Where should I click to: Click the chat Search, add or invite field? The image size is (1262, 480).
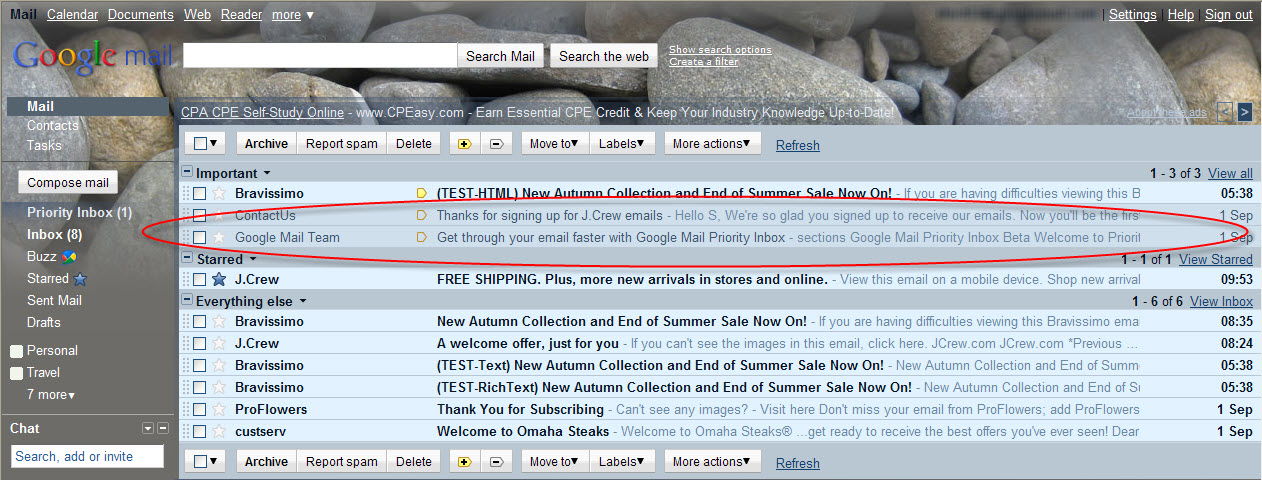[87, 456]
